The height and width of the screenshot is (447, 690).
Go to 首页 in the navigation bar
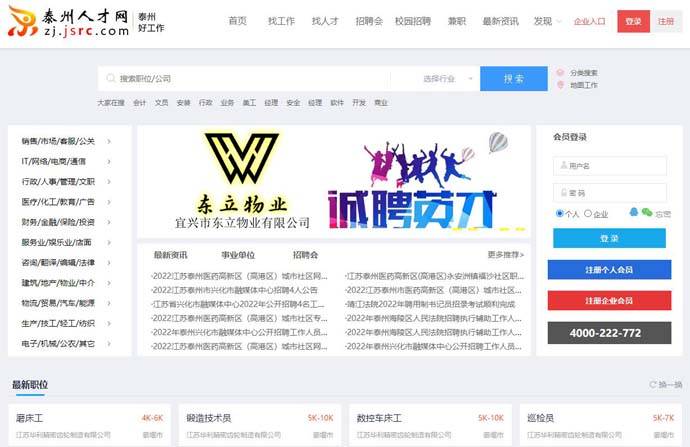tap(238, 21)
